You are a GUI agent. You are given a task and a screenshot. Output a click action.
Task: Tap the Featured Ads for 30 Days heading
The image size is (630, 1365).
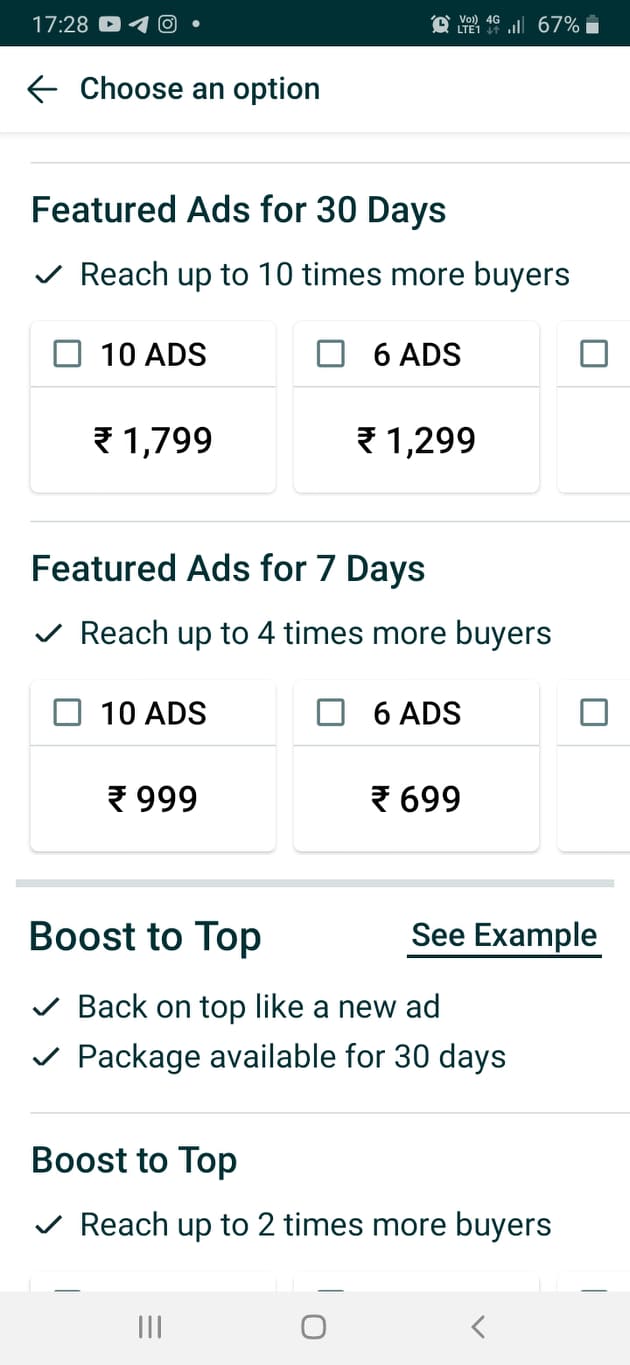pyautogui.click(x=238, y=210)
